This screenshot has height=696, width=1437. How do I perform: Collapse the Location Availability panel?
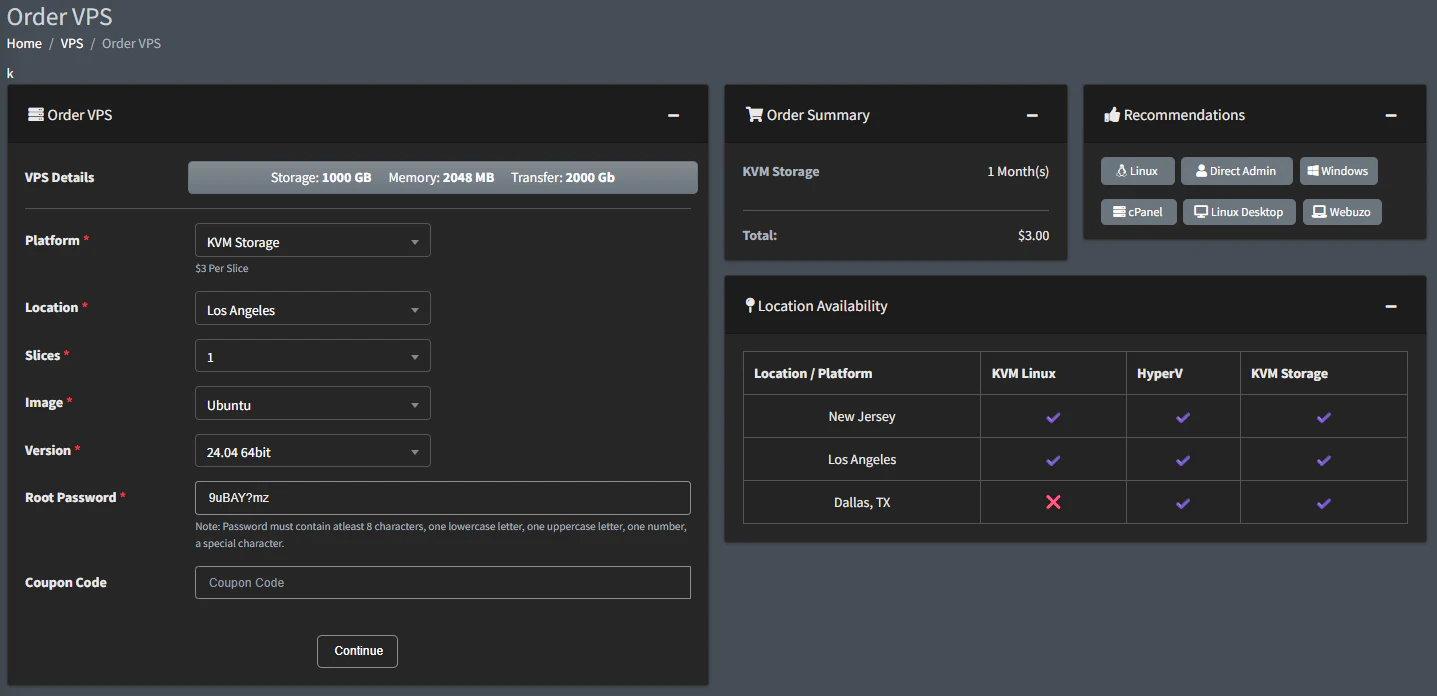[x=1390, y=306]
